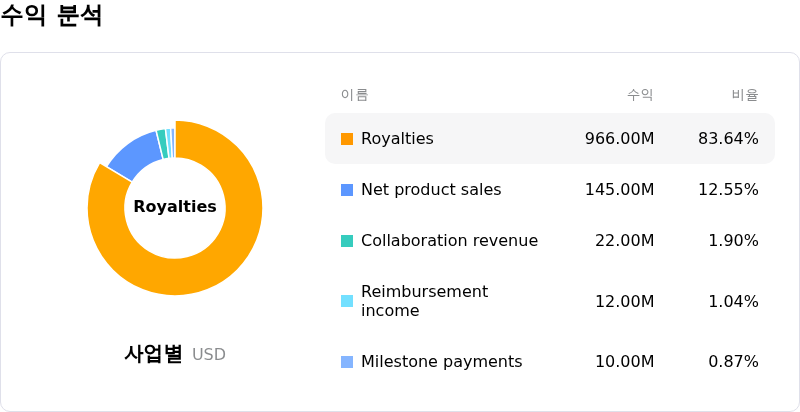Viewport: 800px width, 412px height.
Task: Click the 수익 분석 section heading
Action: tap(51, 15)
